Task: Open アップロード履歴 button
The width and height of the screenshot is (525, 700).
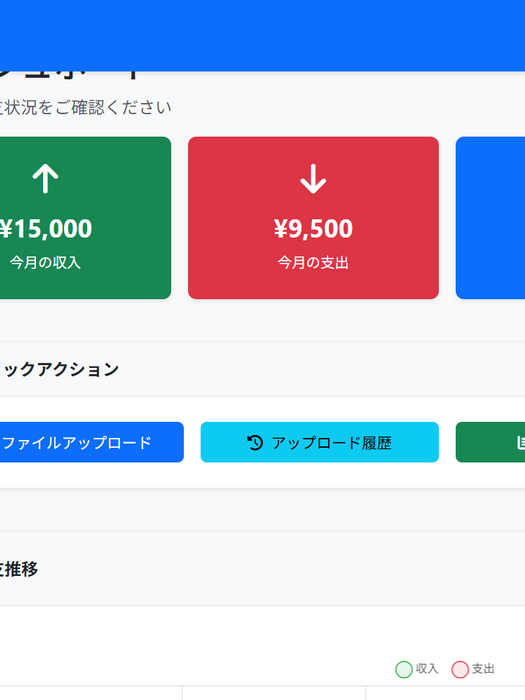Action: click(320, 442)
